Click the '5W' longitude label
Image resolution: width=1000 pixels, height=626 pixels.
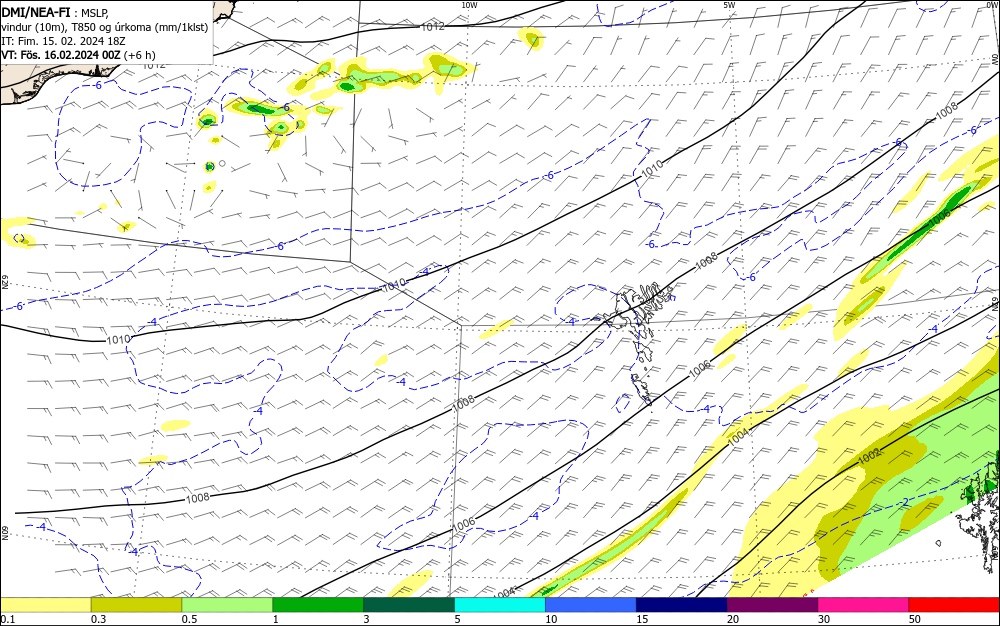coord(730,5)
